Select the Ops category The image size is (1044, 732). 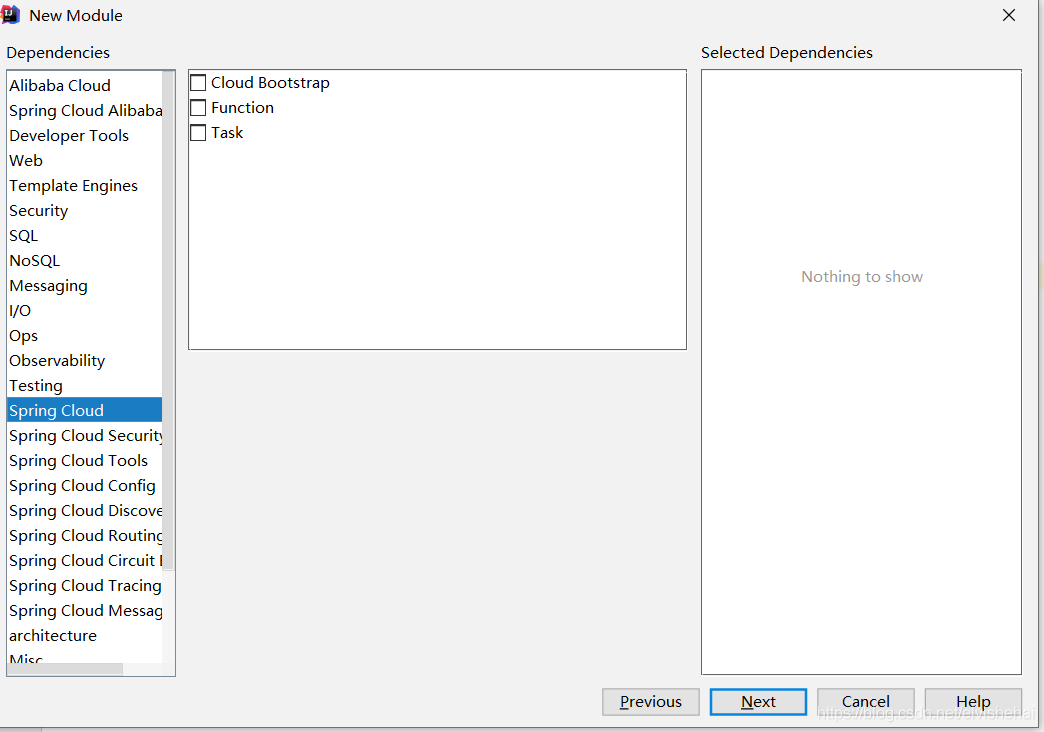85,335
